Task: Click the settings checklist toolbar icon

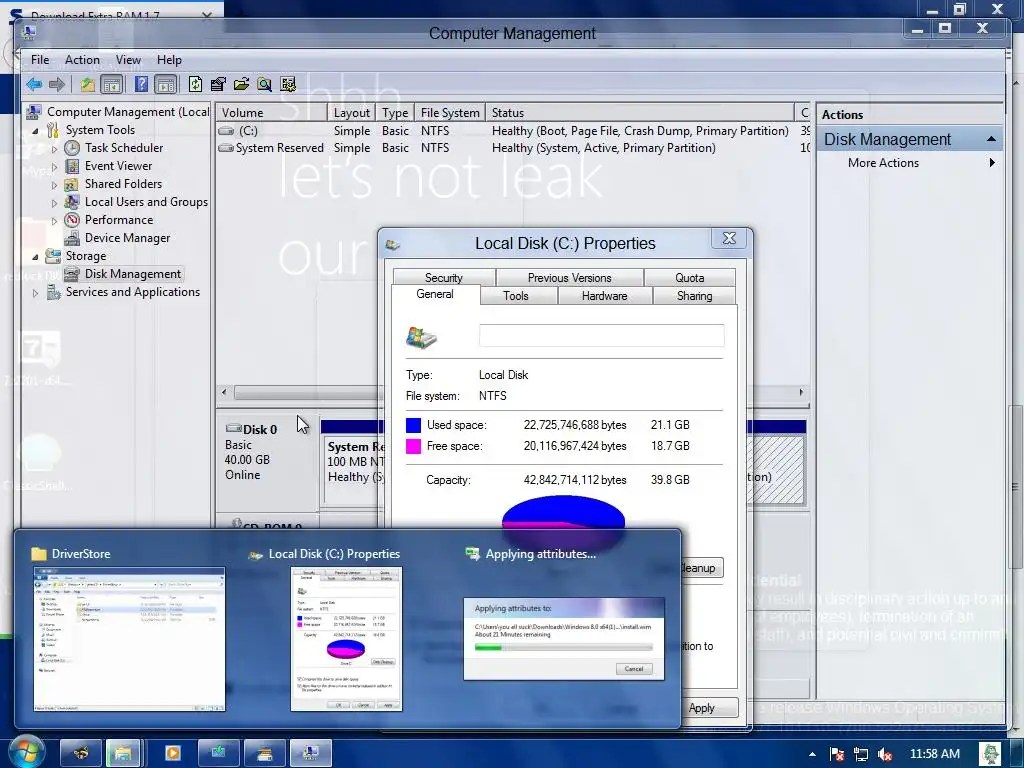Action: click(x=287, y=84)
